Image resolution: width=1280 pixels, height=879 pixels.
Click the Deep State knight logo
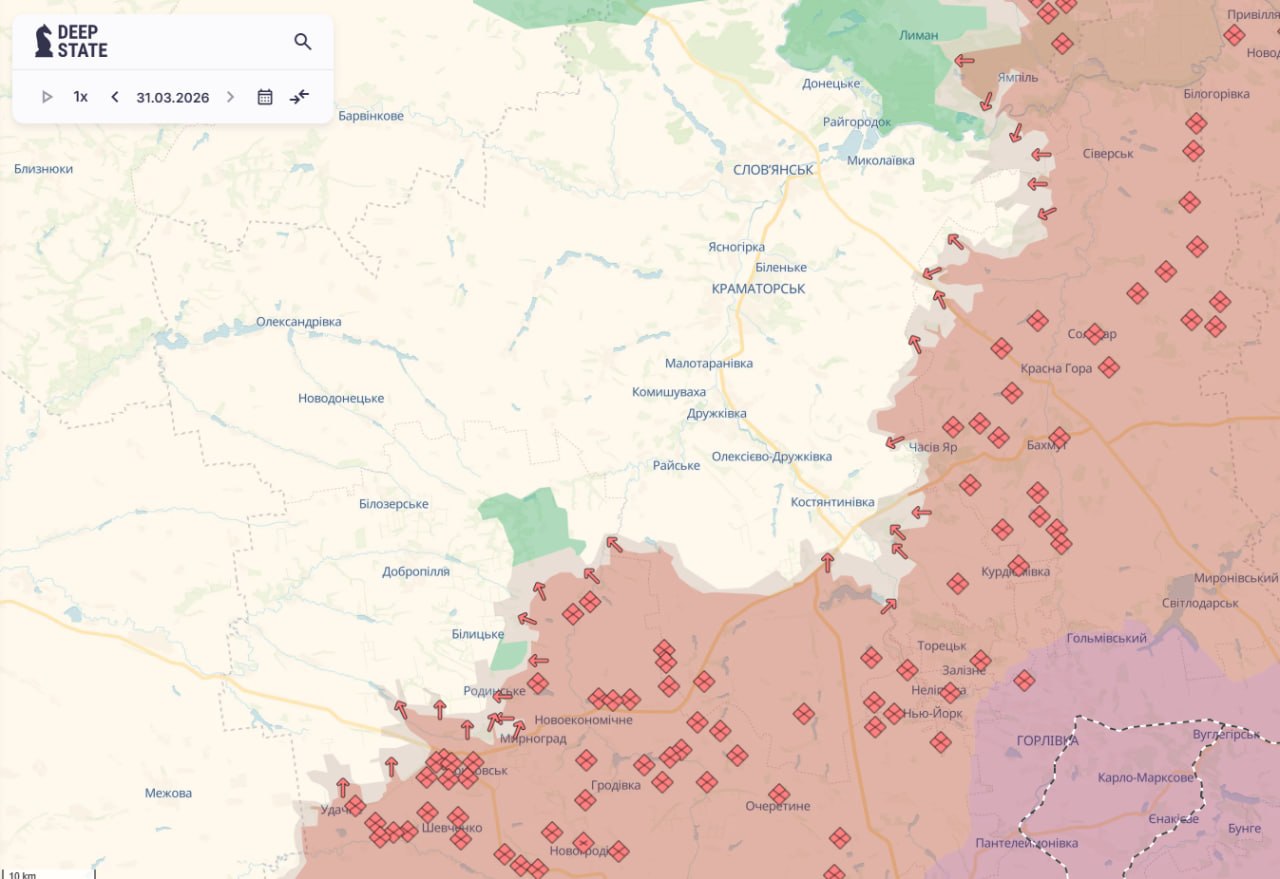tap(44, 41)
